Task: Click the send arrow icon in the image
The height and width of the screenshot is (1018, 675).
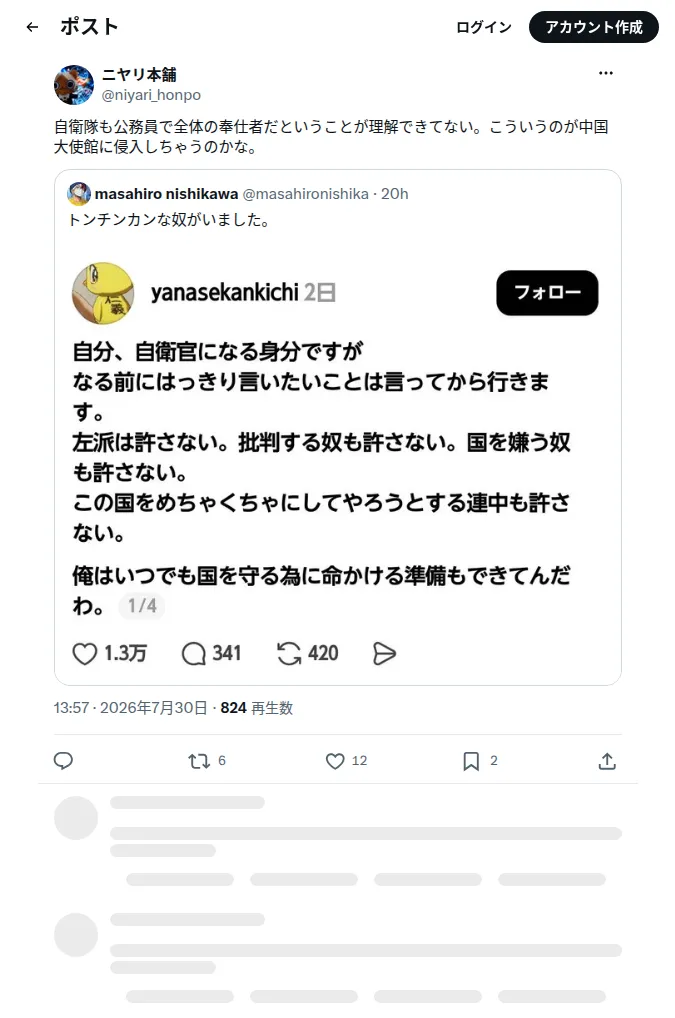Action: pyautogui.click(x=384, y=653)
